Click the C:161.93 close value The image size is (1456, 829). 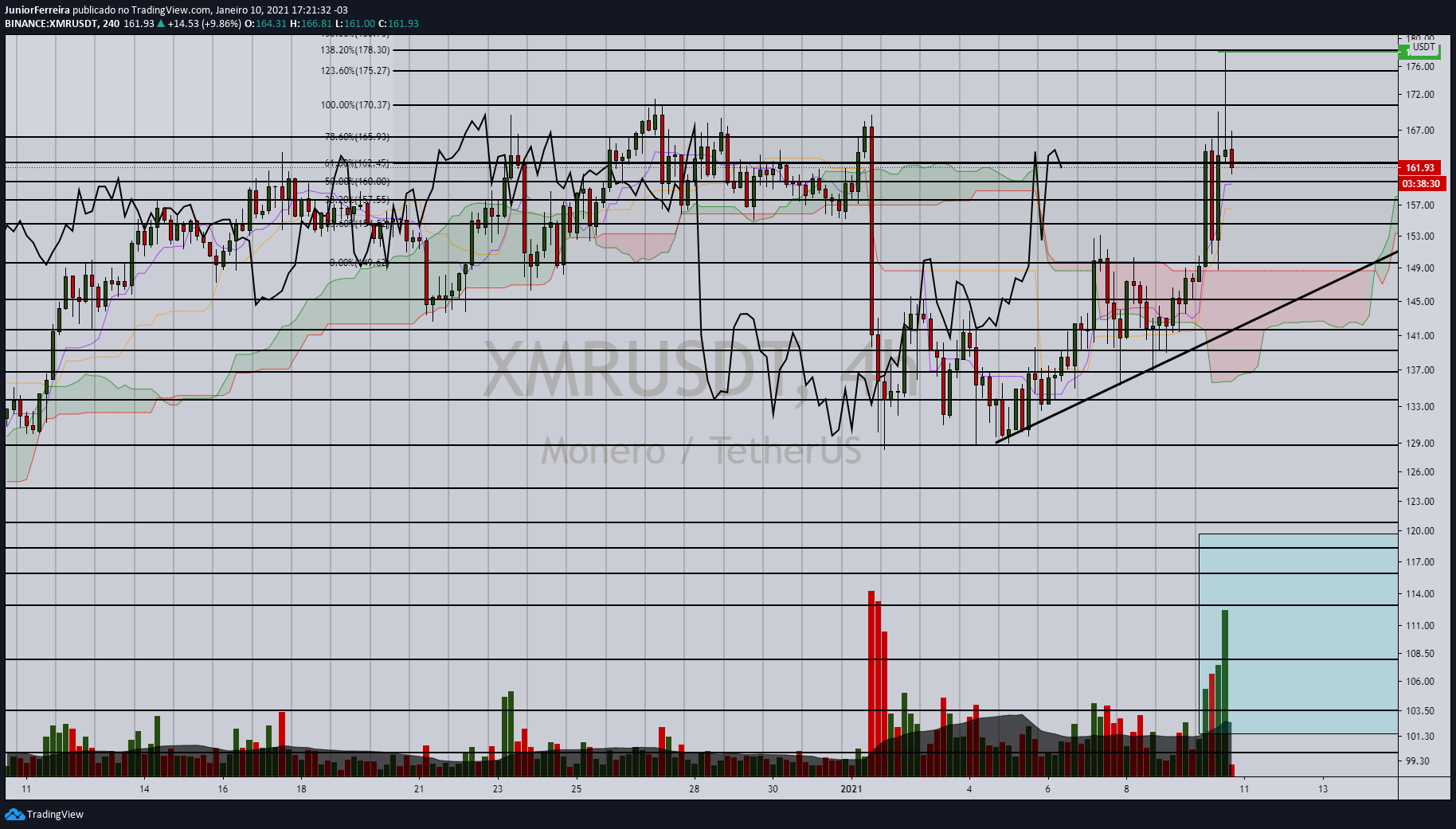(x=398, y=23)
